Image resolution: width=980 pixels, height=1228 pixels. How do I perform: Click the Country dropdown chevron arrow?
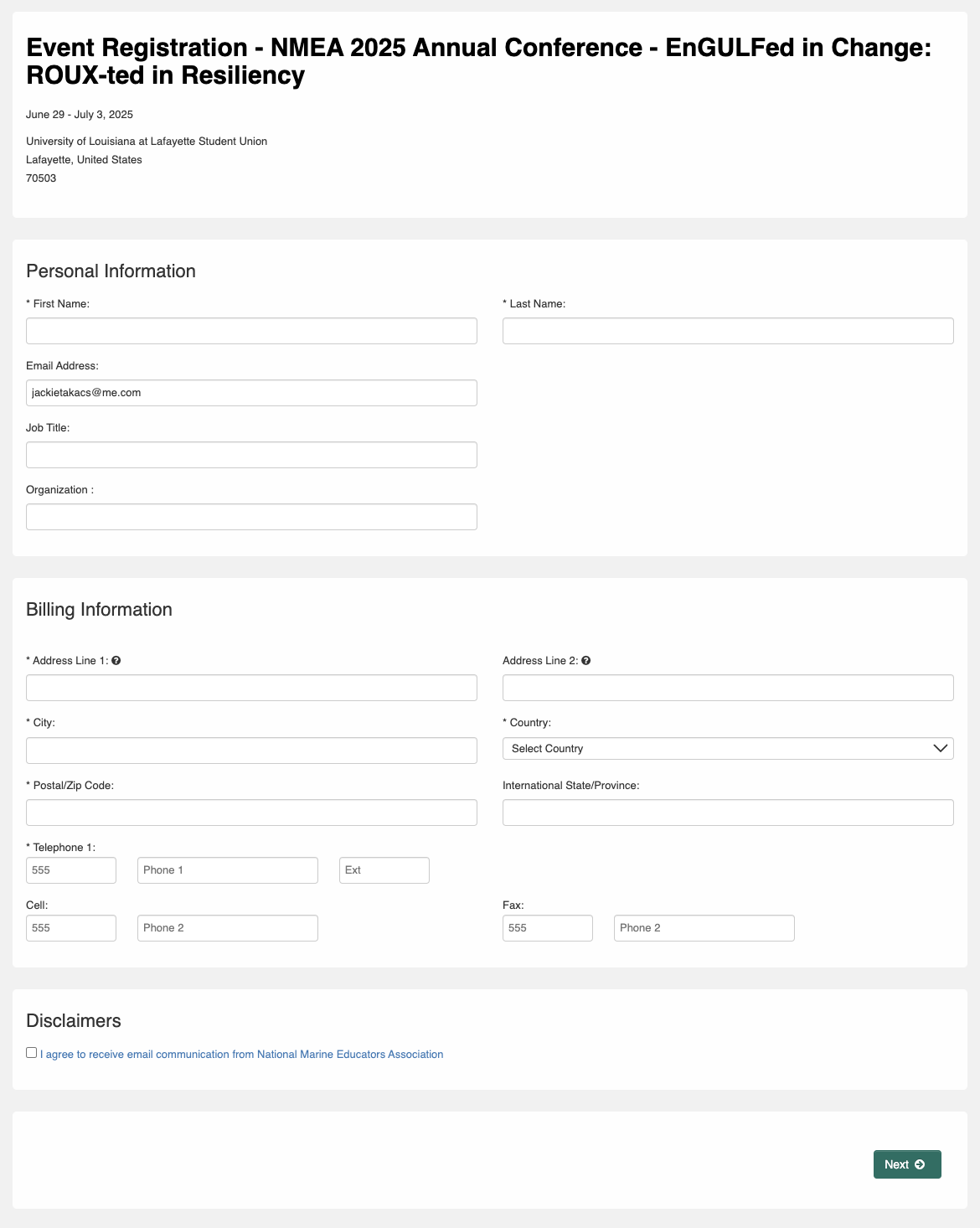pyautogui.click(x=941, y=748)
